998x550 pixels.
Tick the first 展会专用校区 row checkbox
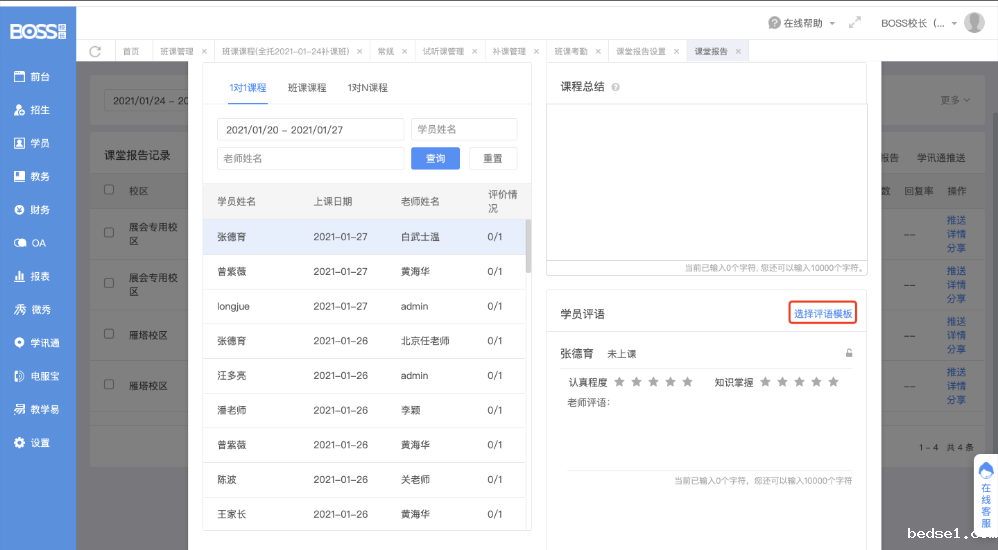pyautogui.click(x=109, y=232)
